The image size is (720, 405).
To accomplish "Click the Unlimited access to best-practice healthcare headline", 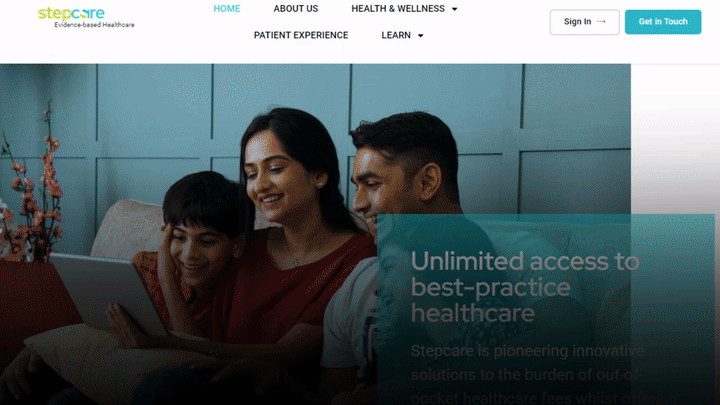I will [525, 287].
